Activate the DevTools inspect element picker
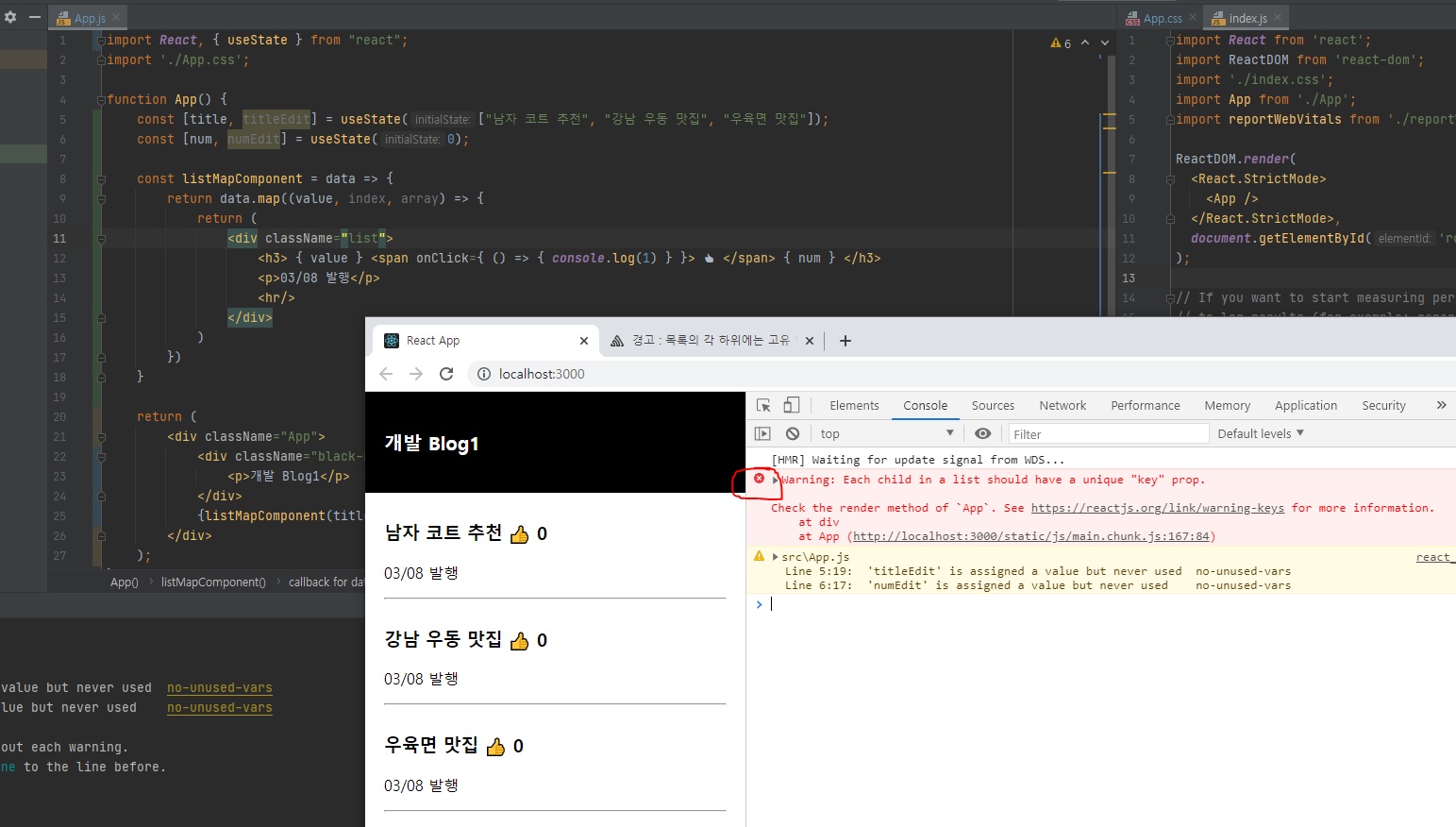 [763, 405]
